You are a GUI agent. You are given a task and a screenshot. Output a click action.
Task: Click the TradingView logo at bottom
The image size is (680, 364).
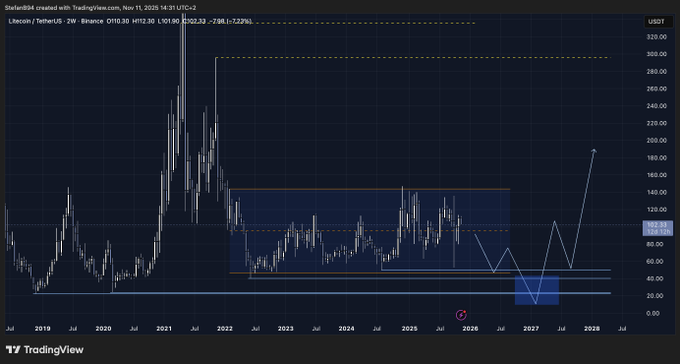pos(45,350)
